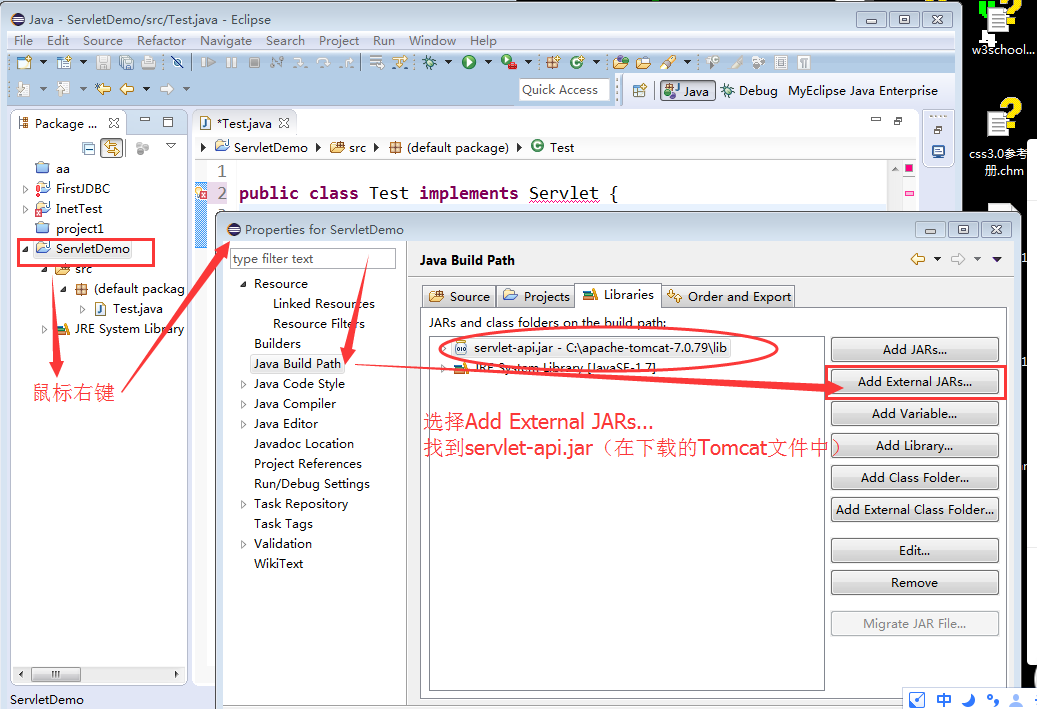Image resolution: width=1037 pixels, height=709 pixels.
Task: Toggle Show Whitespace Characters icon
Action: (804, 63)
